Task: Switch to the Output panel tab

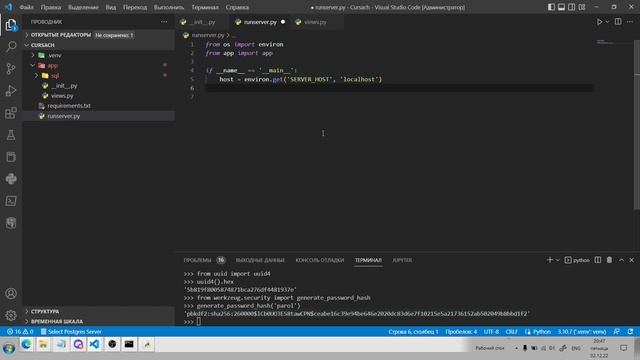Action: (260, 260)
